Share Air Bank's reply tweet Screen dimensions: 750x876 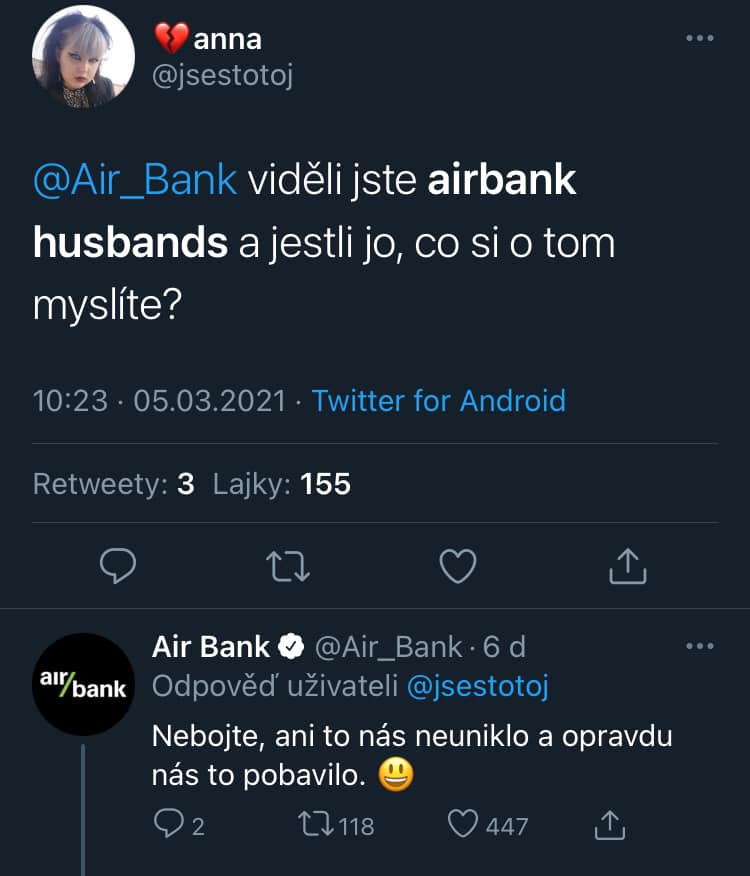click(x=608, y=824)
